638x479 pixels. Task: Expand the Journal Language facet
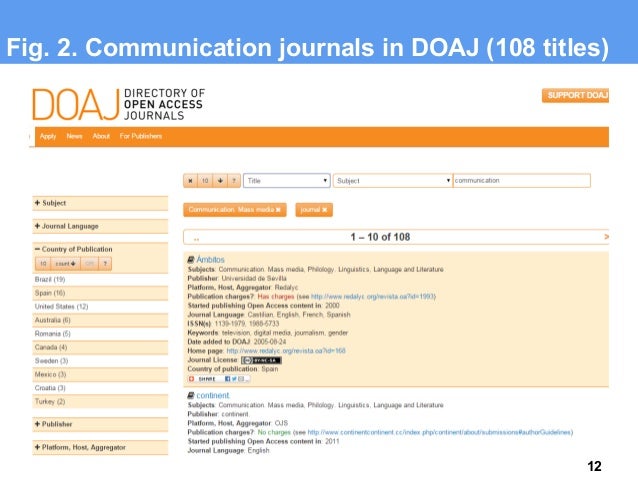point(100,226)
